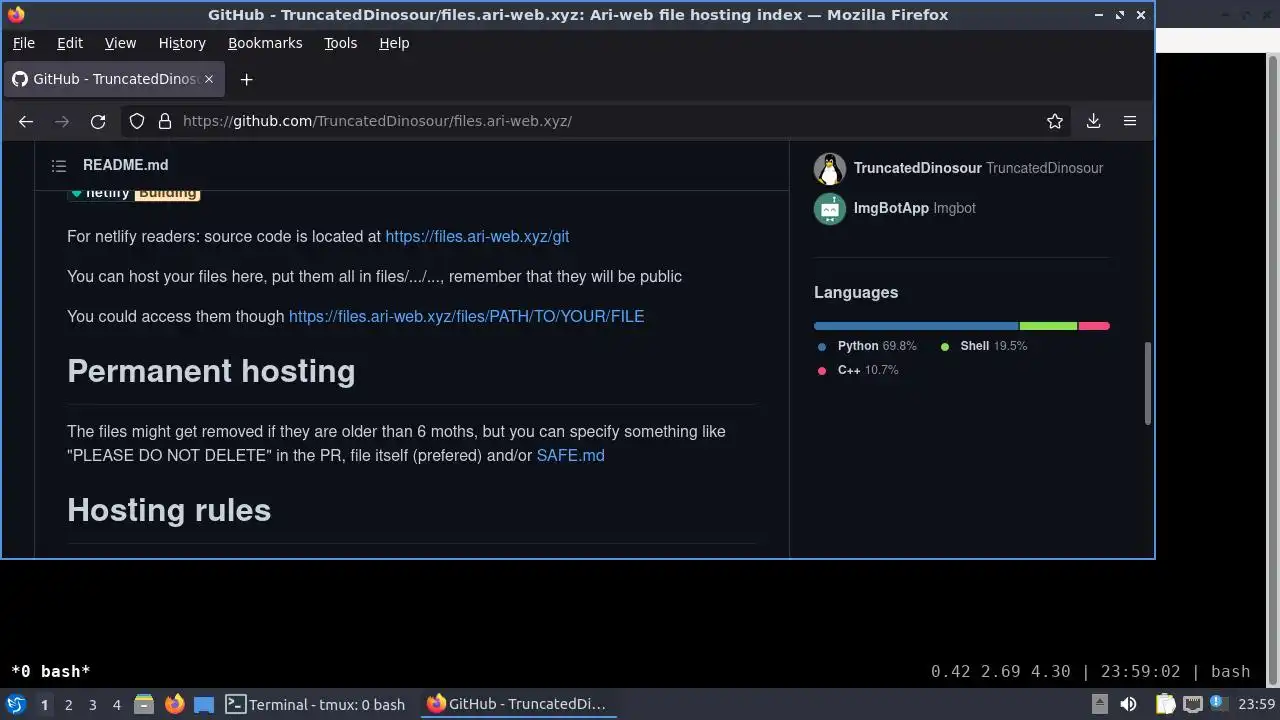1280x720 pixels.
Task: Launch the file manager from the taskbar
Action: click(144, 704)
